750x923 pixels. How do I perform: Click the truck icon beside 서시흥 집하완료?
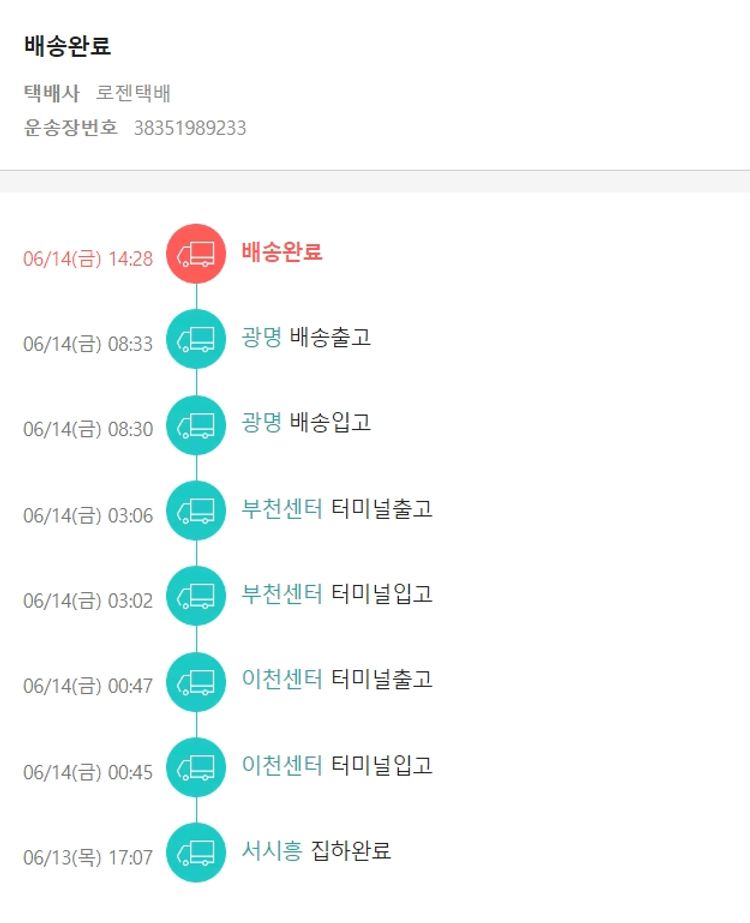[196, 853]
